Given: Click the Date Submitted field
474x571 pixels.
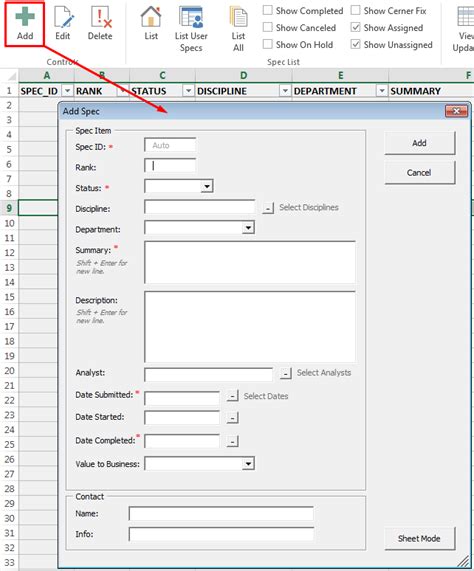Looking at the screenshot, I should point(182,398).
